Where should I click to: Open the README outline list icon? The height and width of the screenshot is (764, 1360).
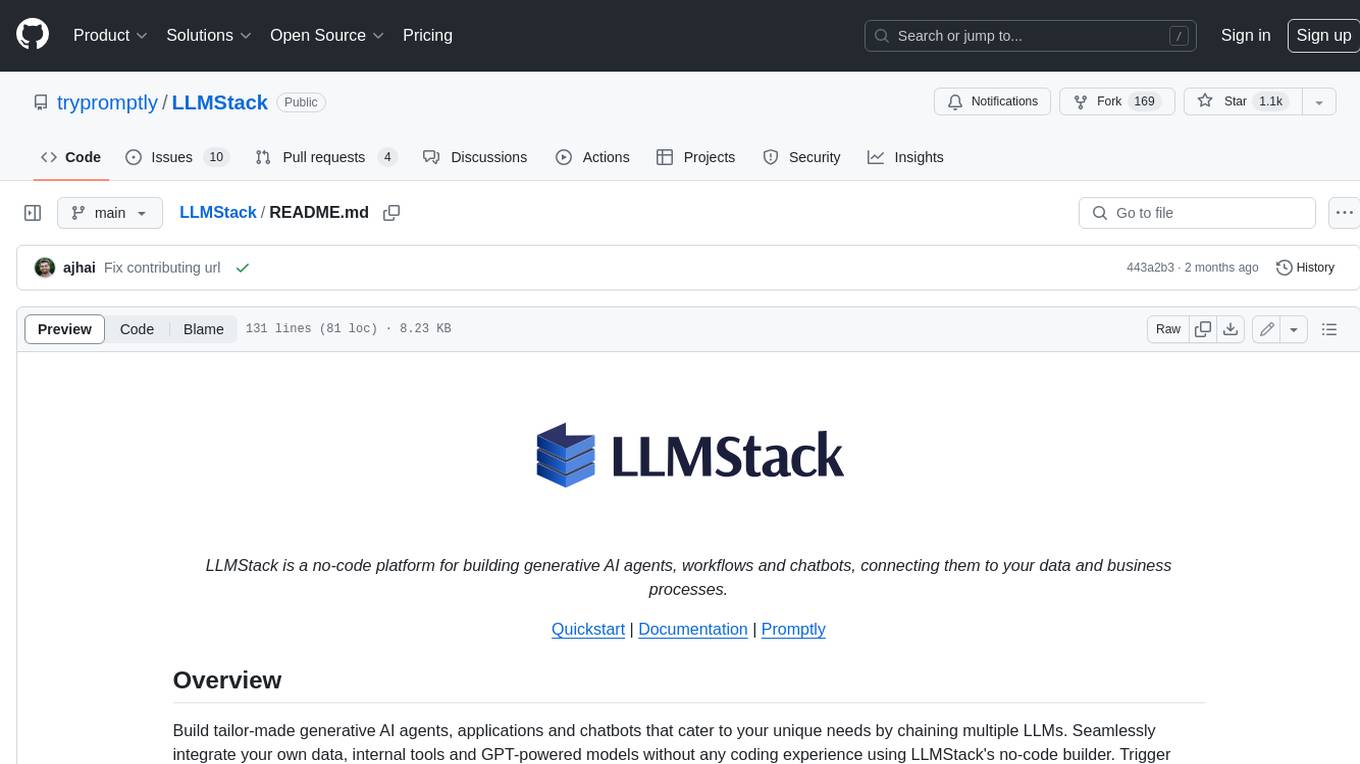click(x=1329, y=329)
